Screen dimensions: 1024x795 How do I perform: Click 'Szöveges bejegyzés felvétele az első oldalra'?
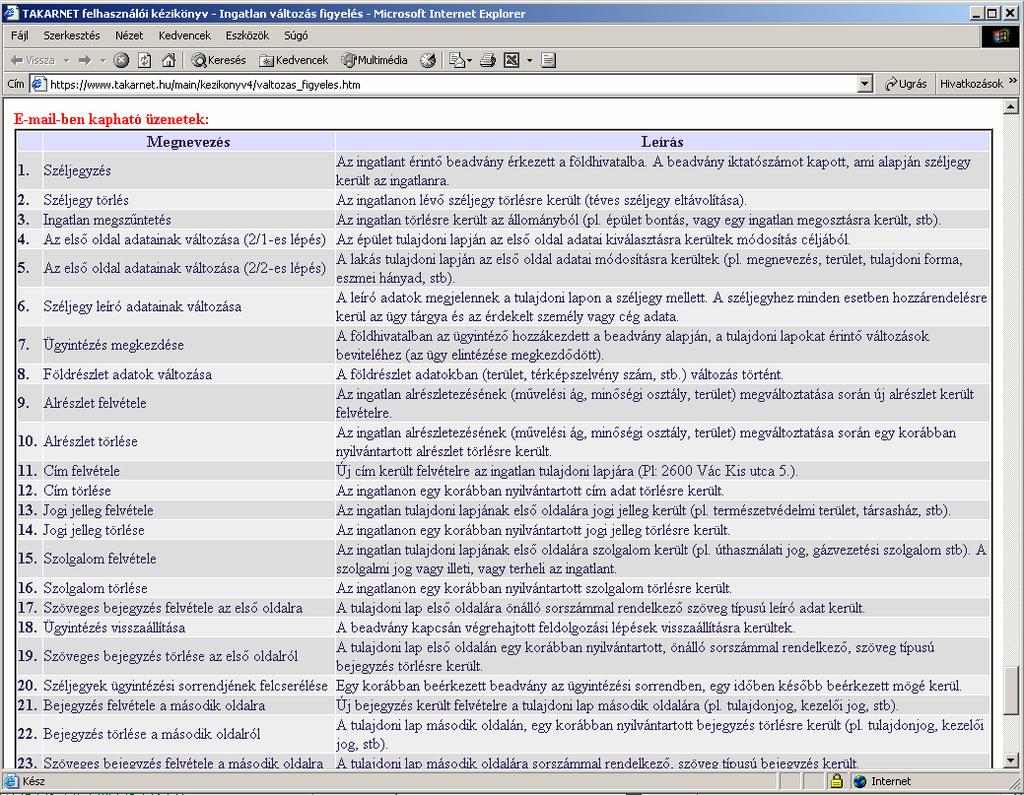click(173, 608)
